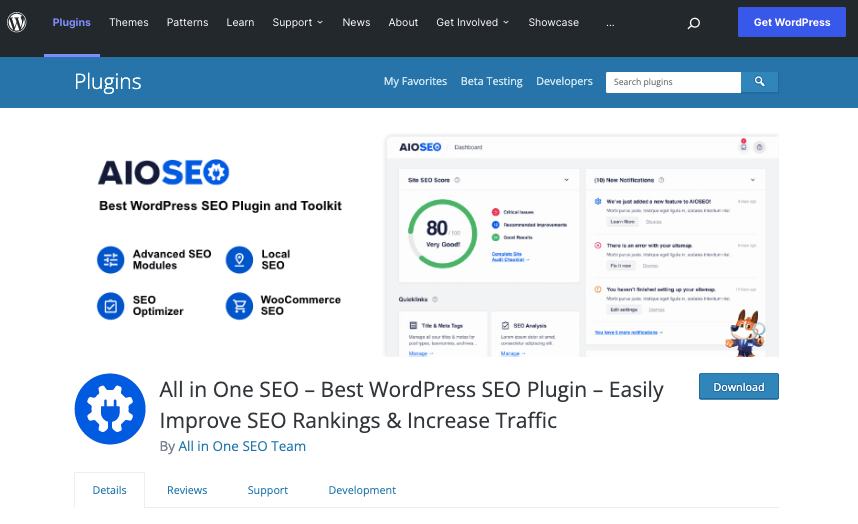Collapse the New Notifications panel chevron
This screenshot has height=524, width=858.
[x=752, y=180]
